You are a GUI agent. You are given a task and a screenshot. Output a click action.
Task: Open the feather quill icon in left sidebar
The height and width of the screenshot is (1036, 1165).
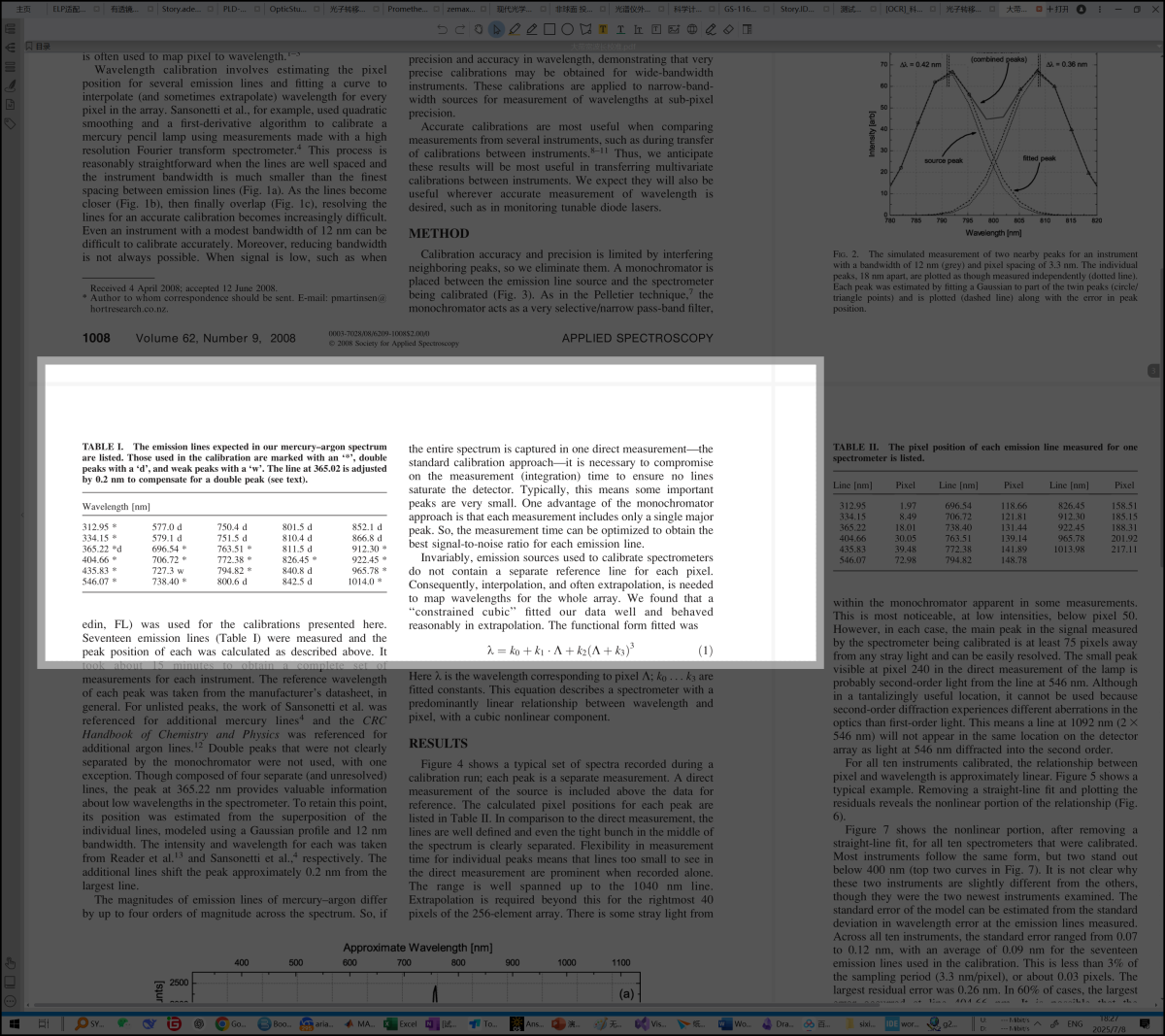pyautogui.click(x=11, y=84)
